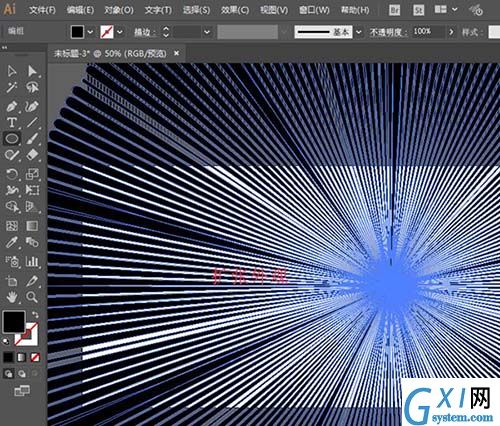Activate the Blend tool
This screenshot has height=426, width=500.
tap(32, 242)
